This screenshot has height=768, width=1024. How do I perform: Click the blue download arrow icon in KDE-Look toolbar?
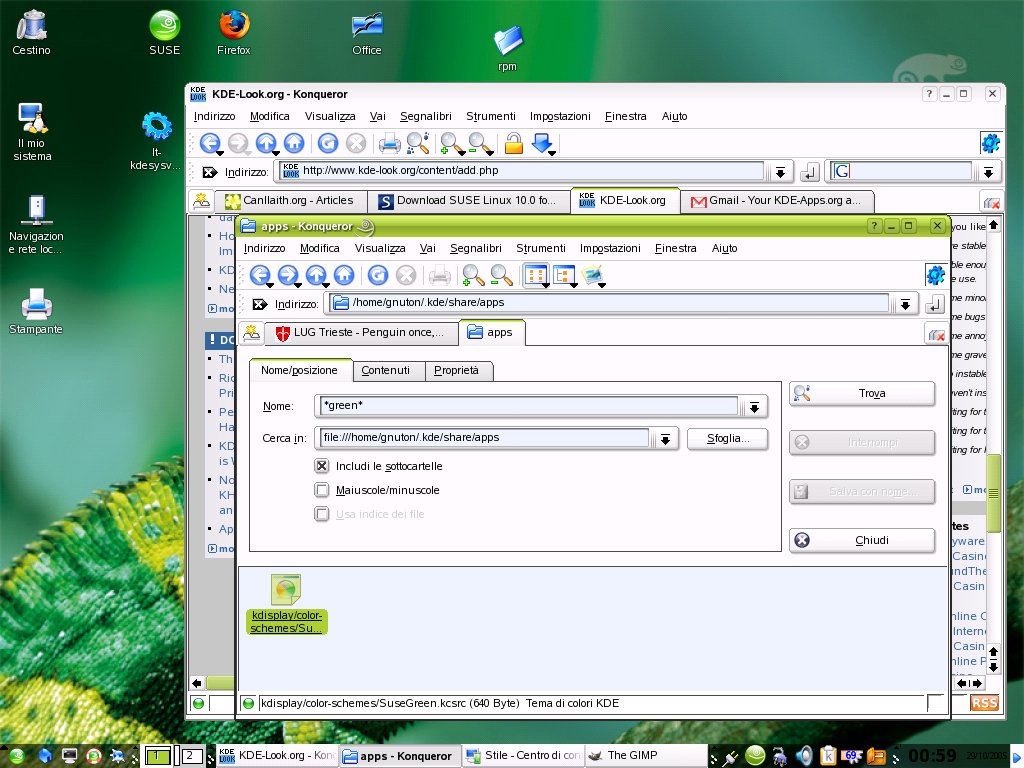[542, 143]
